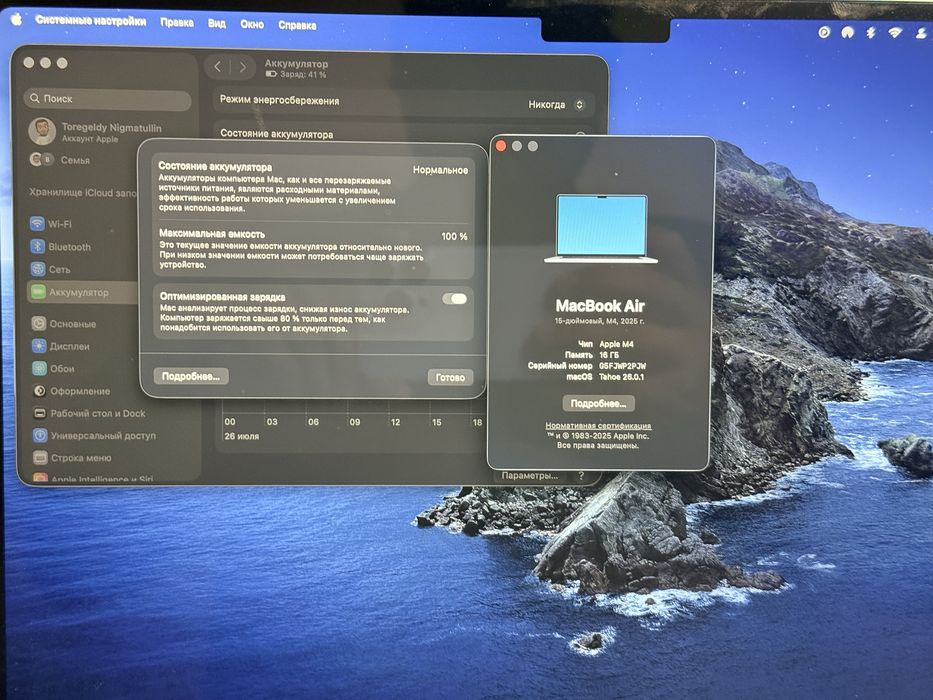Click the Bluetooth status icon in menu bar
The image size is (933, 700).
coord(871,32)
